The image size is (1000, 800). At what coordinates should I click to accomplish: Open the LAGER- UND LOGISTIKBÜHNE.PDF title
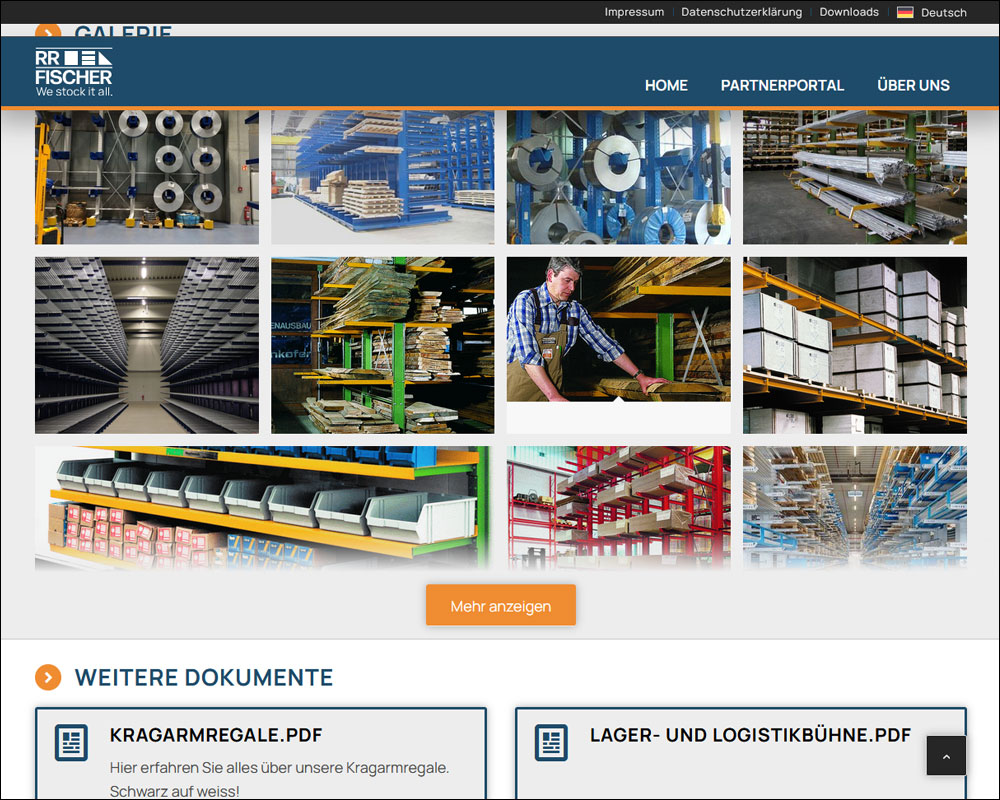(x=750, y=735)
